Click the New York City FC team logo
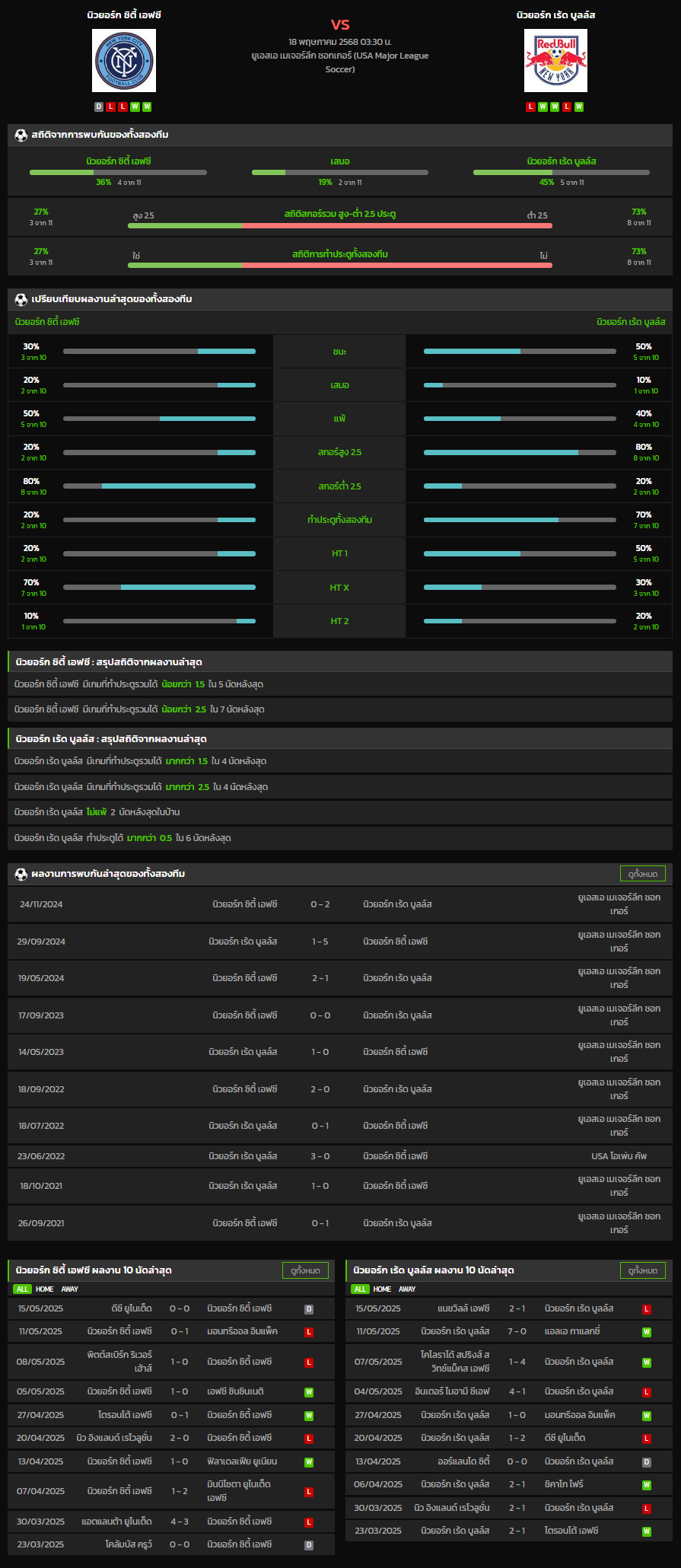 point(124,61)
